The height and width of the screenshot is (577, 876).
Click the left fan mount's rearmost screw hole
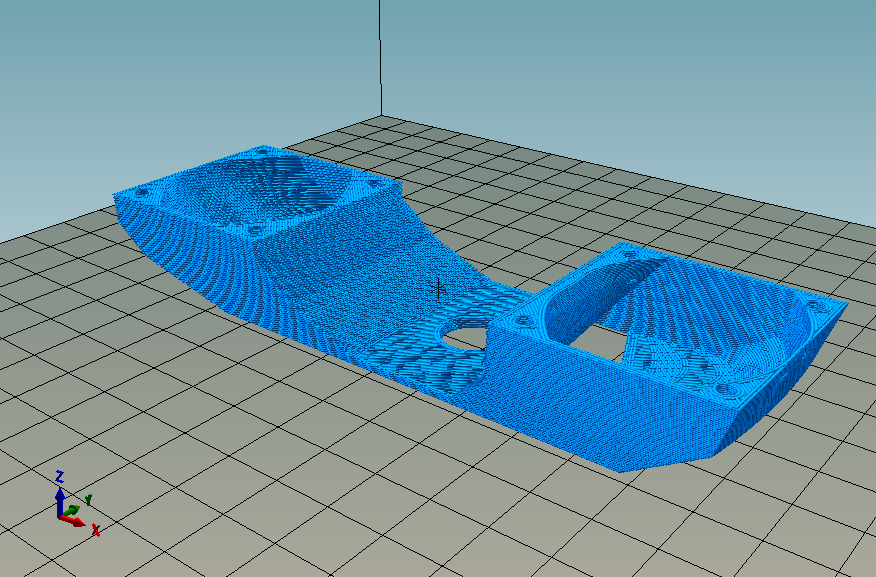point(264,152)
